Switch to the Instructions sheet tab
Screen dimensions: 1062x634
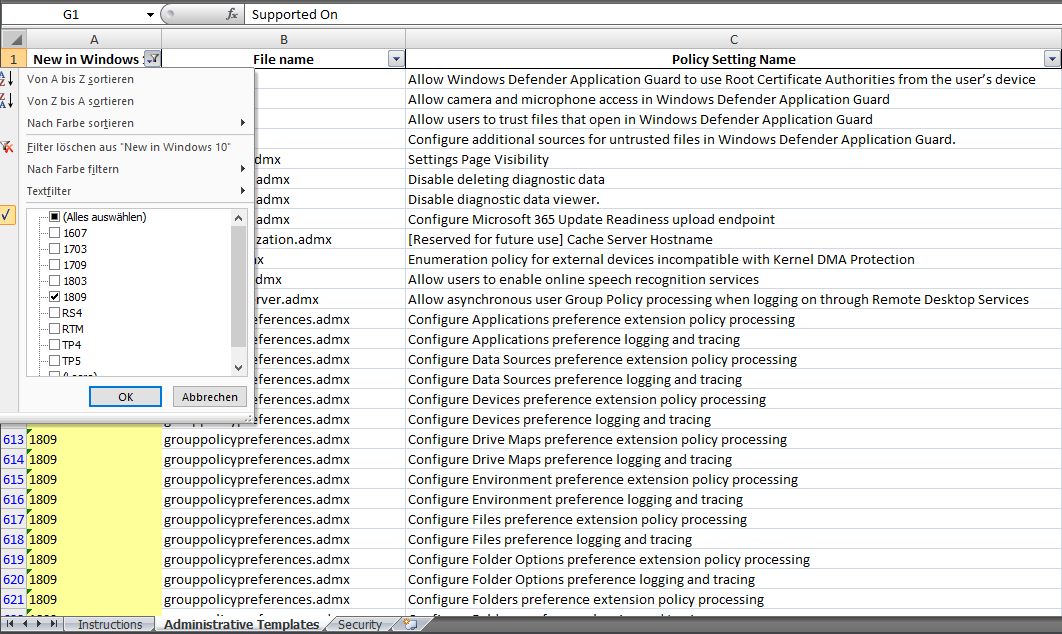[x=110, y=624]
